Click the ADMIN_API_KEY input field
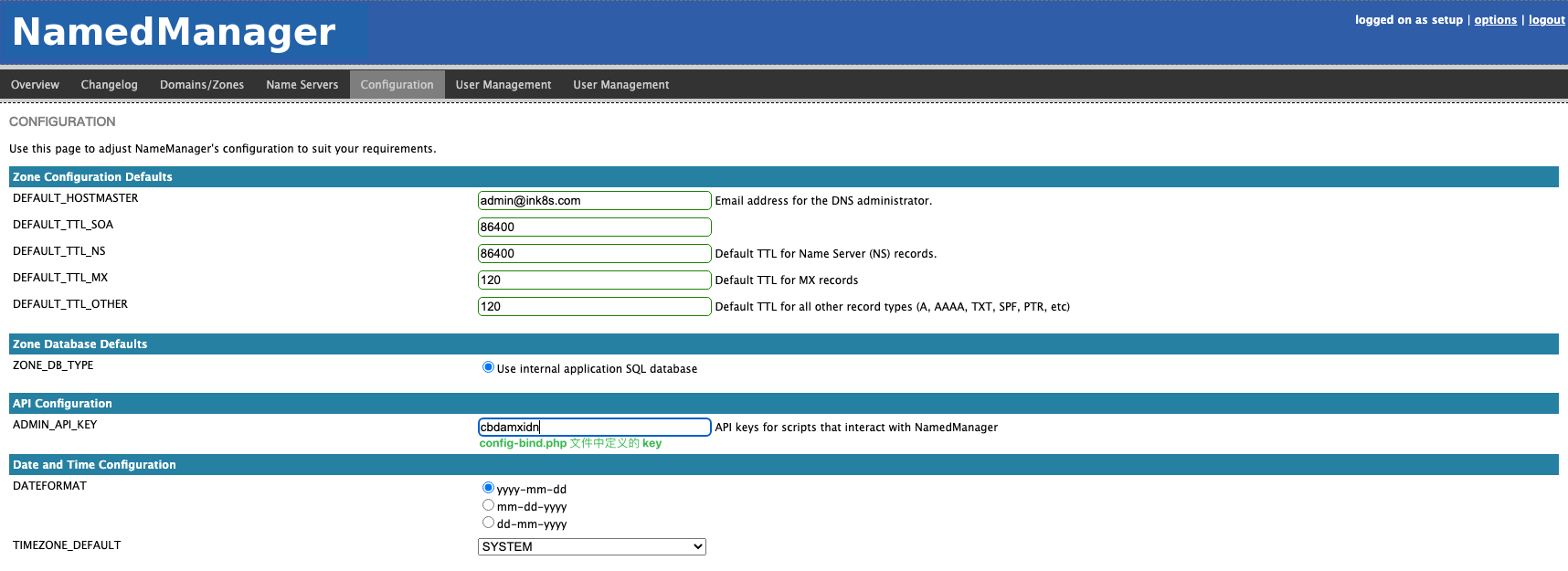 [594, 428]
